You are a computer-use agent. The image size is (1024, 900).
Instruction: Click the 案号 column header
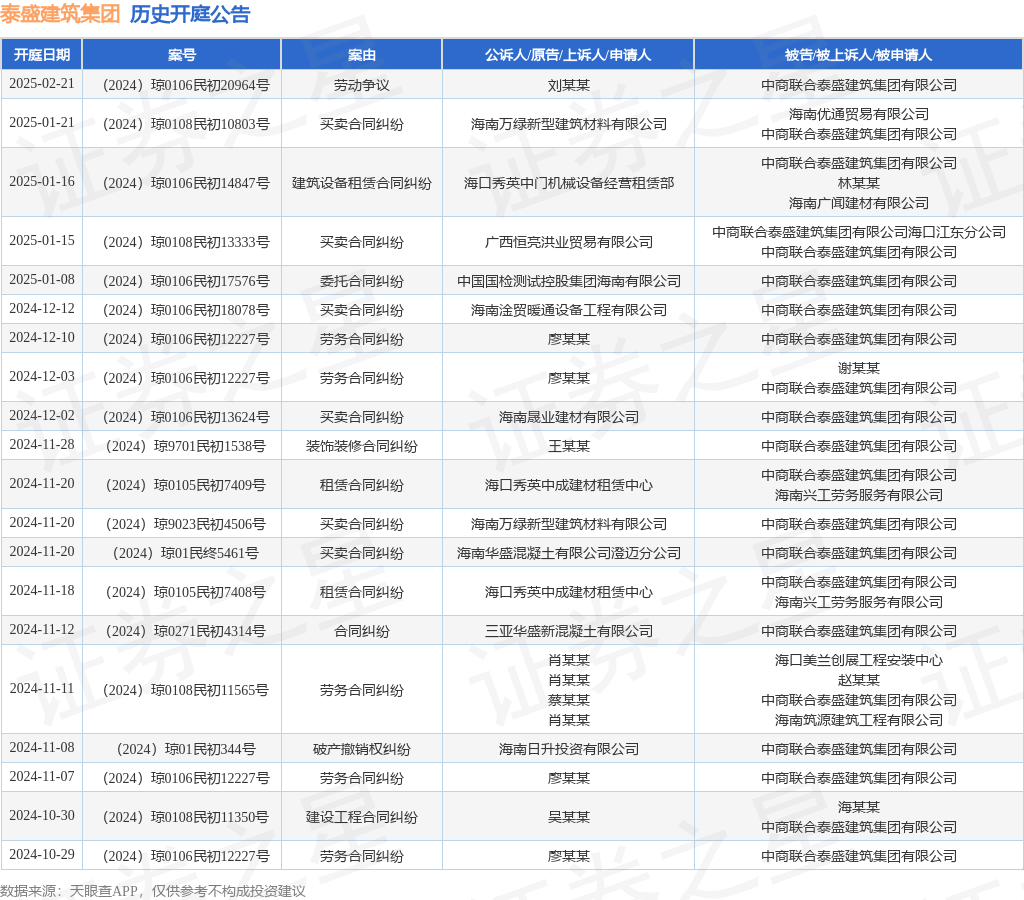[x=182, y=55]
